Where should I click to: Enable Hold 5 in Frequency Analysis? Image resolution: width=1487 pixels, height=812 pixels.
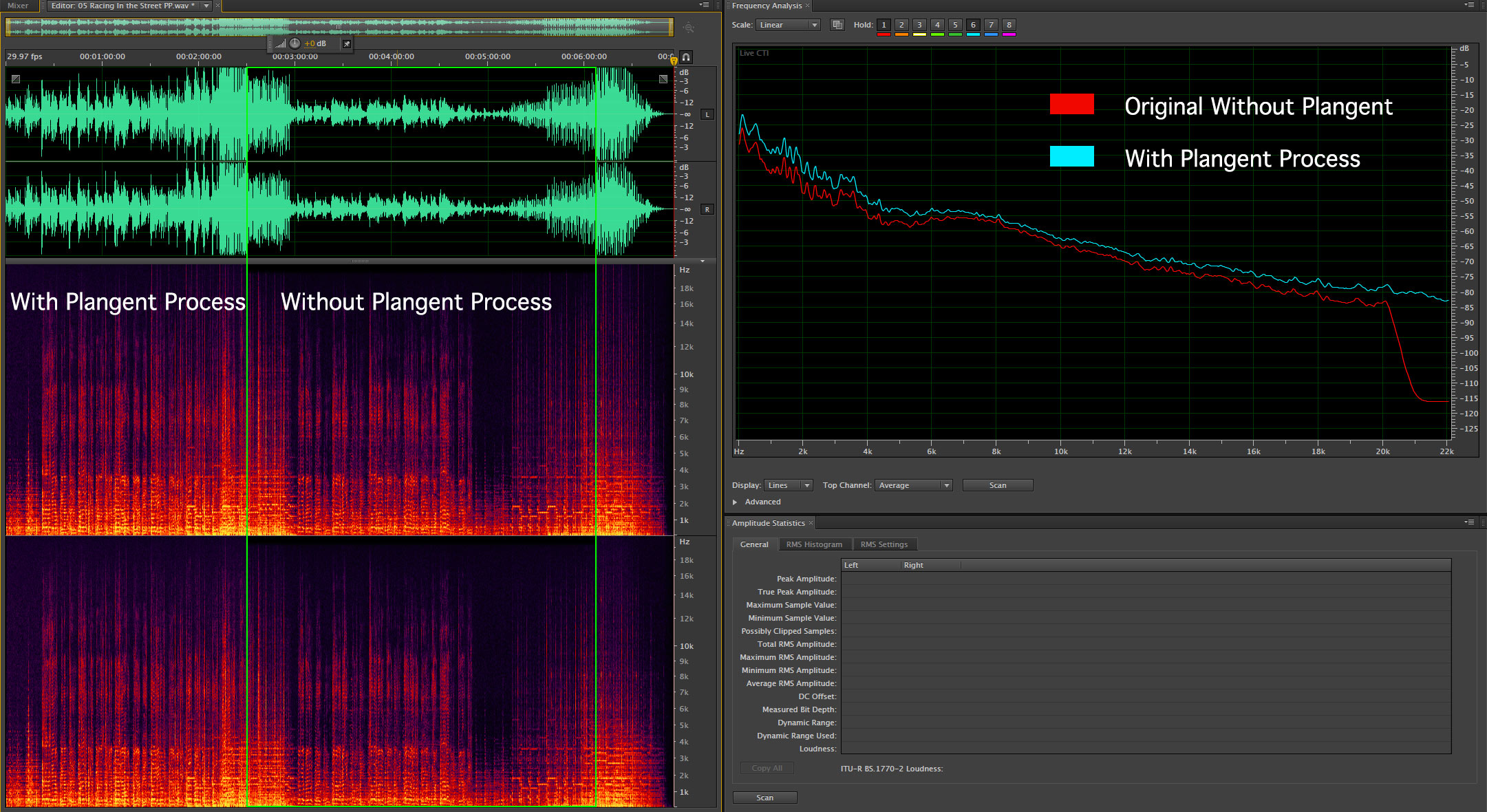pos(956,25)
